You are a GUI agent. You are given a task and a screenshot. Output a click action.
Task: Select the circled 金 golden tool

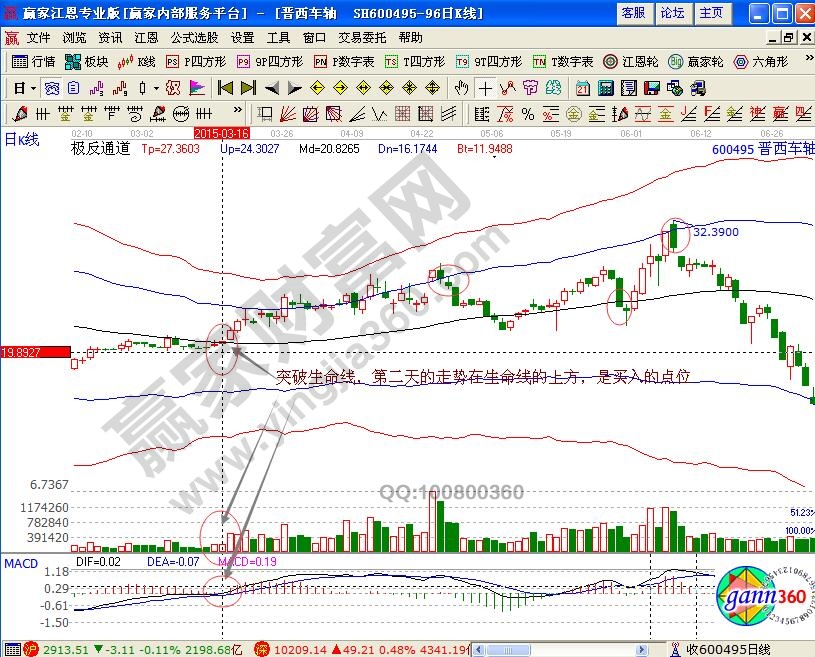573,113
